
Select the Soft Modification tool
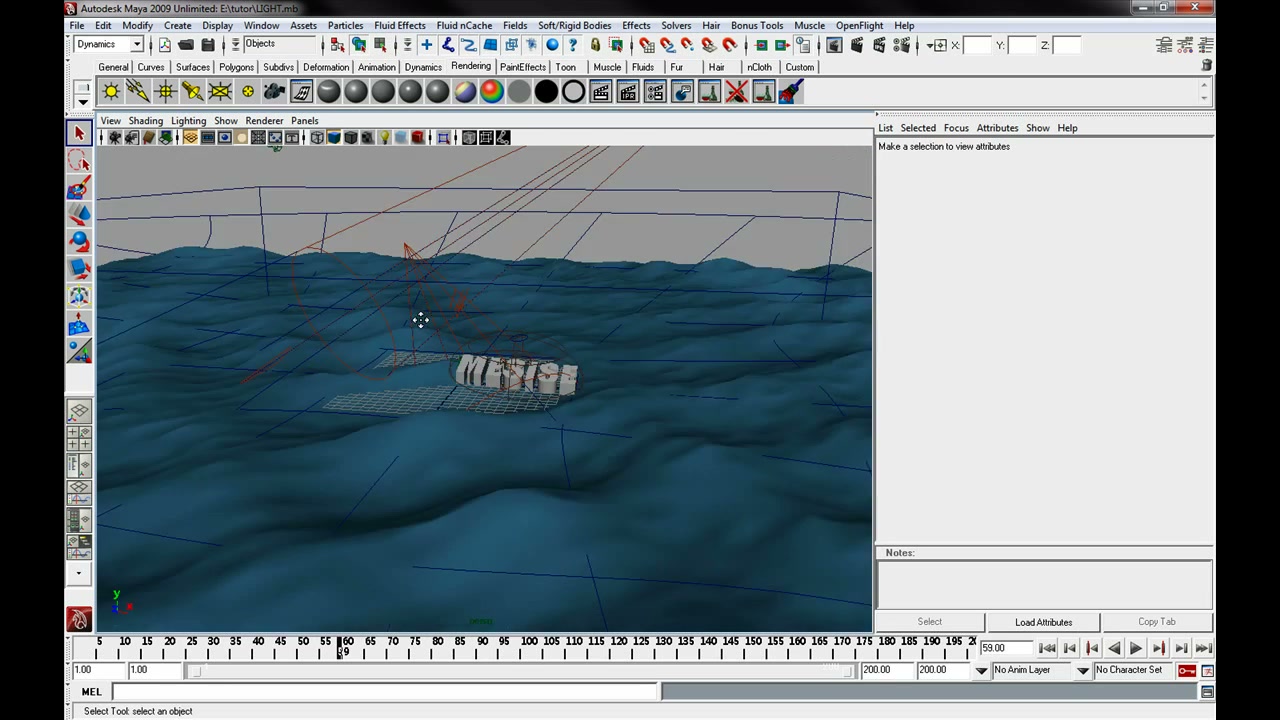pyautogui.click(x=79, y=324)
